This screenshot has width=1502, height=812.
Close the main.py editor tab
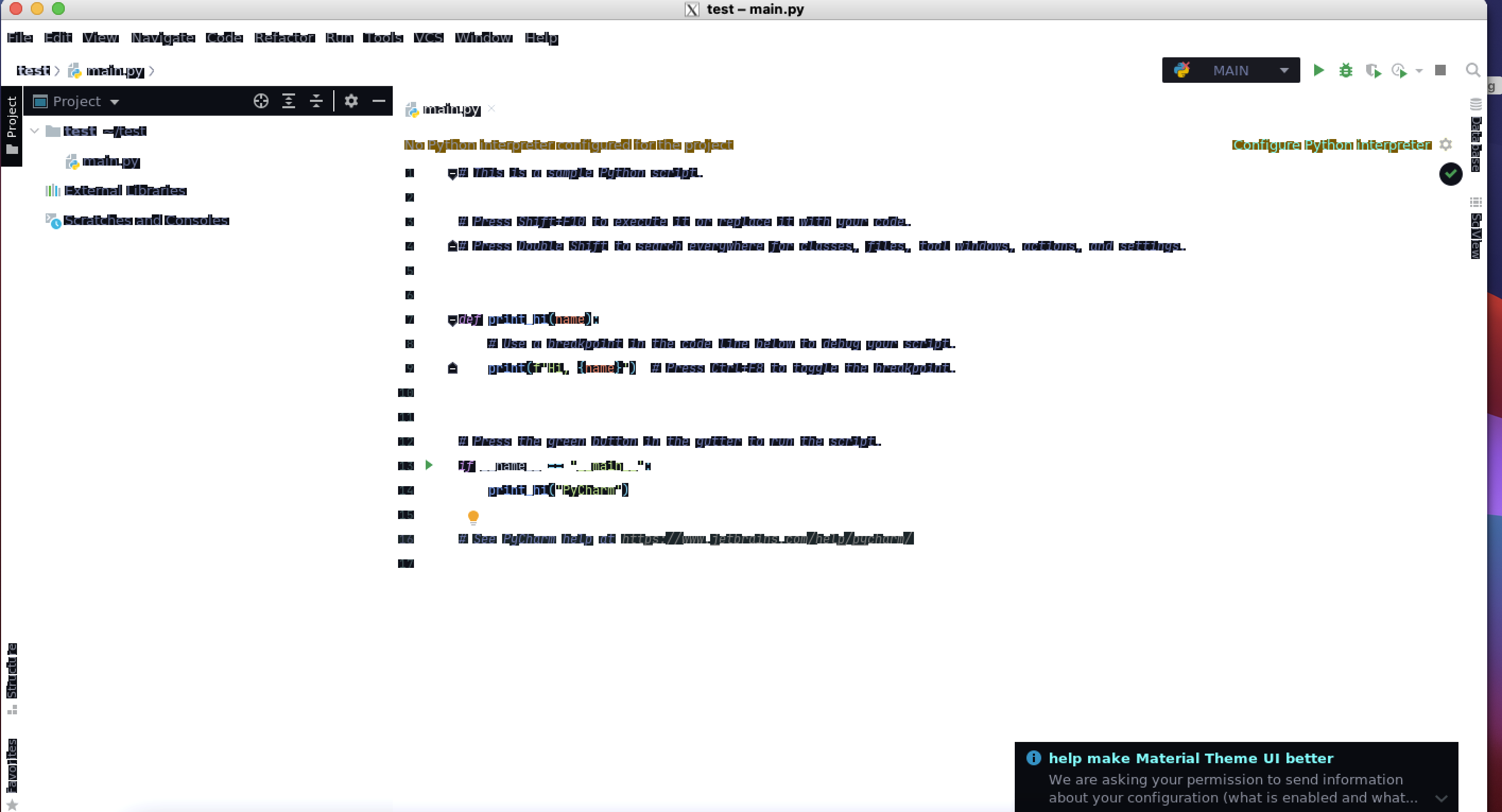(x=491, y=108)
